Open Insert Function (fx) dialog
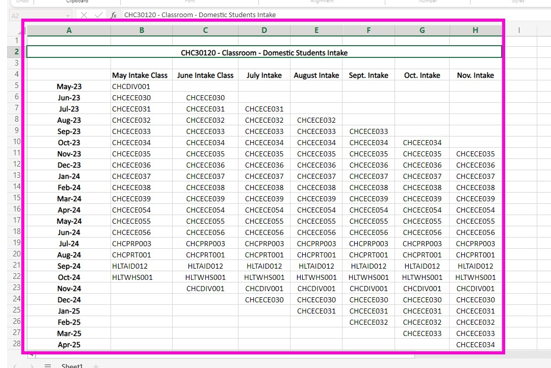The image size is (551, 368). click(x=114, y=15)
